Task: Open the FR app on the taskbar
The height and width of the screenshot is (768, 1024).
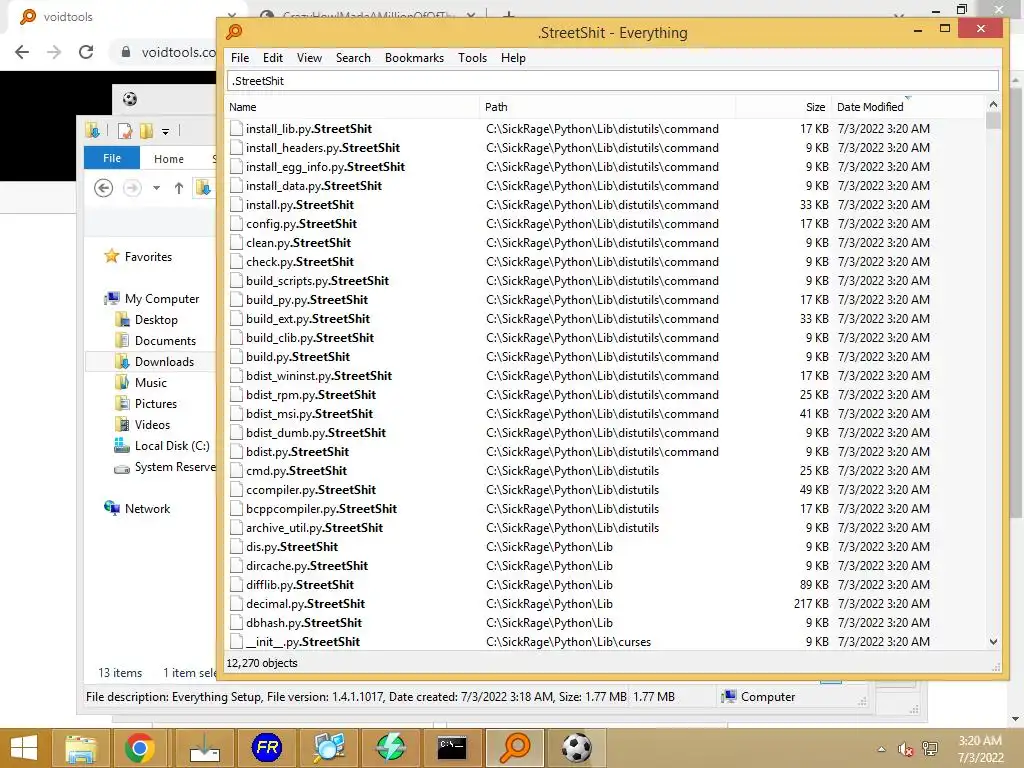Action: pyautogui.click(x=267, y=748)
